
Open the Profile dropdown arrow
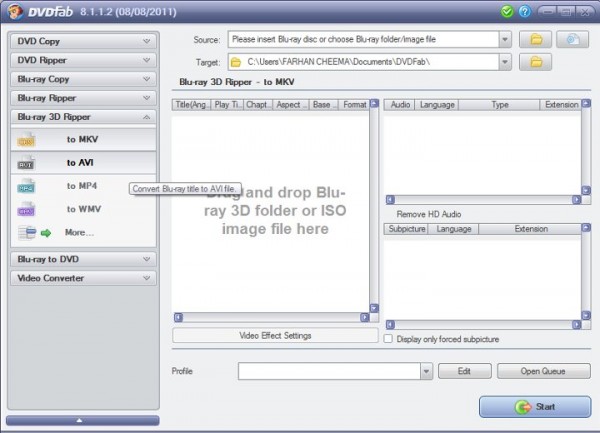(426, 371)
